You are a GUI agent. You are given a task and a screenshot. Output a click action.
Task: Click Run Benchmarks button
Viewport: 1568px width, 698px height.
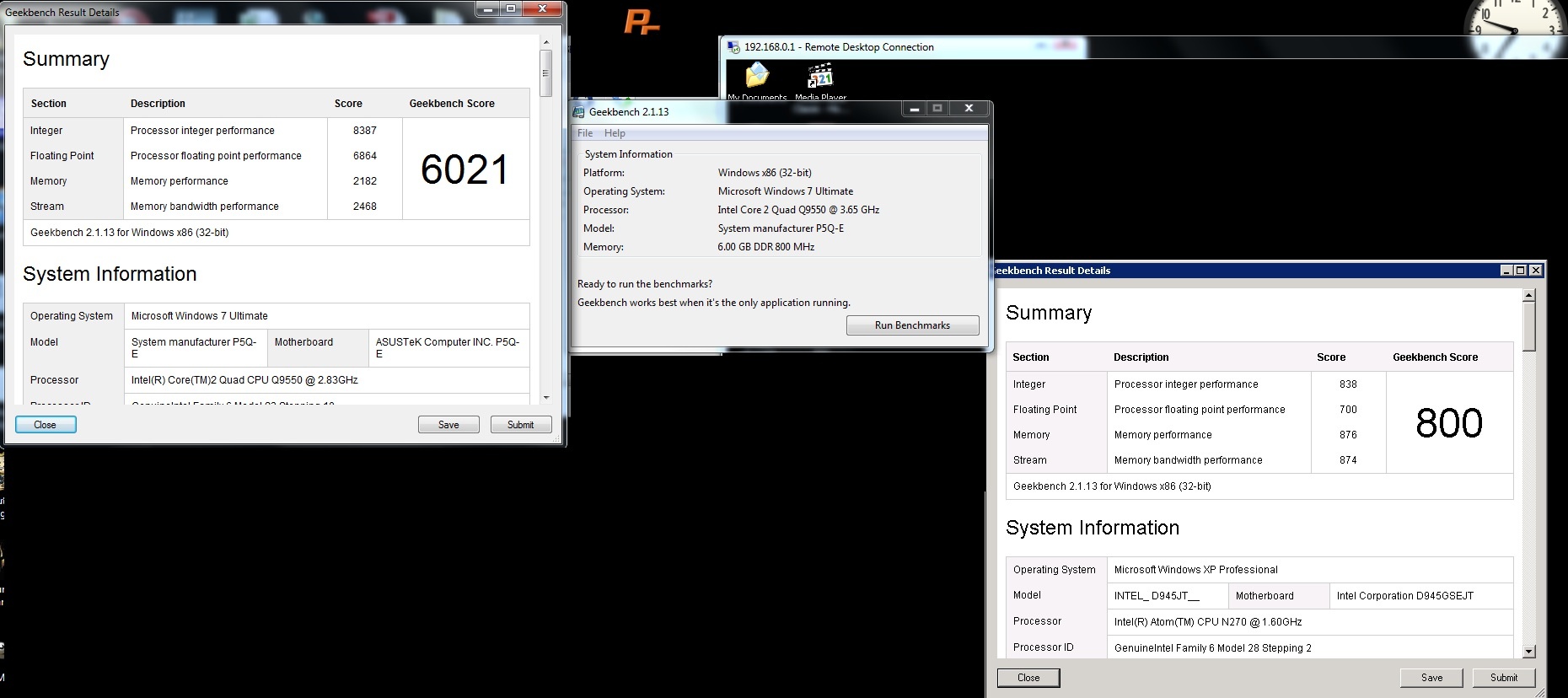(x=912, y=325)
